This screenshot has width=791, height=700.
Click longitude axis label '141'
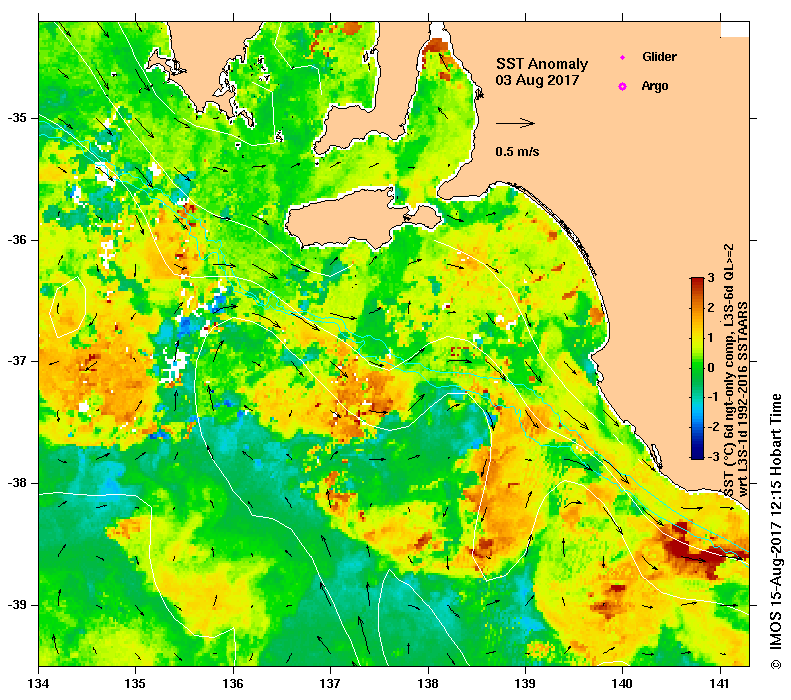720,684
